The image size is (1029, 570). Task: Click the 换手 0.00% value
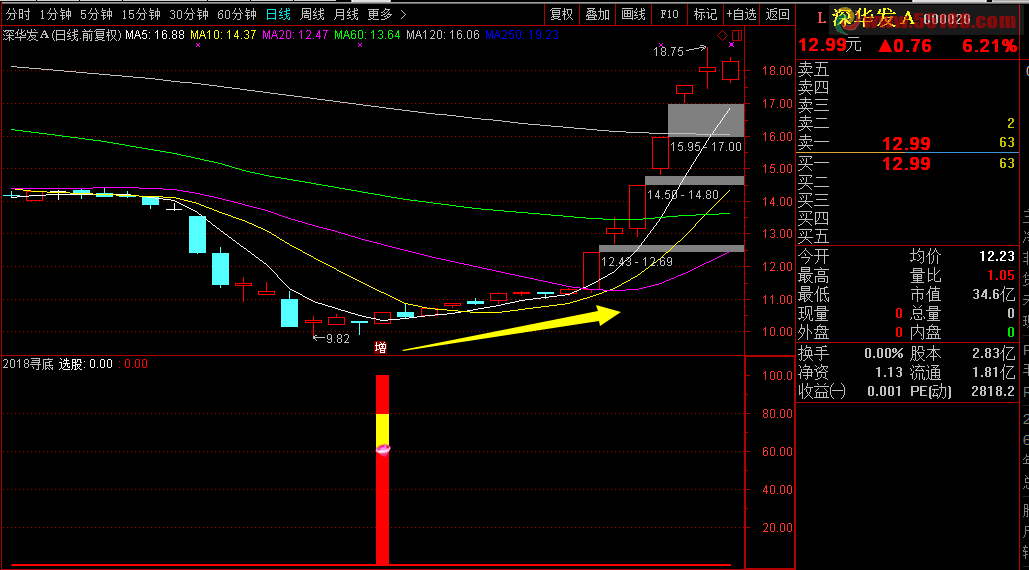883,354
